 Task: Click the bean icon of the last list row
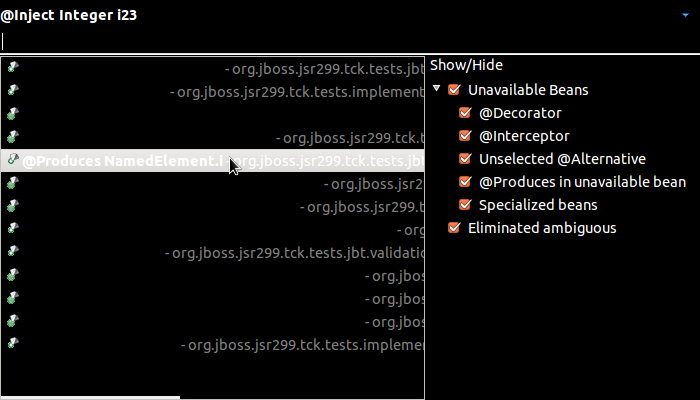coord(12,343)
